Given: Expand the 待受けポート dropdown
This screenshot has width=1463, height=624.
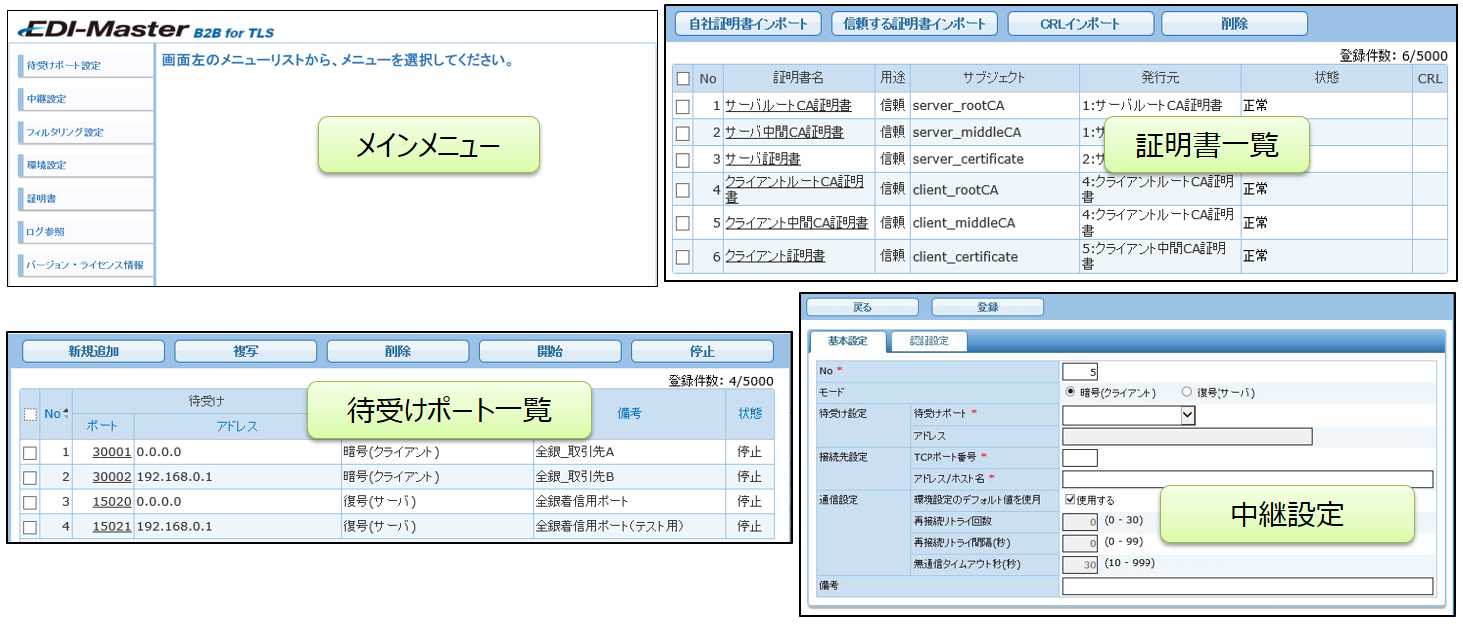Looking at the screenshot, I should coord(1187,414).
